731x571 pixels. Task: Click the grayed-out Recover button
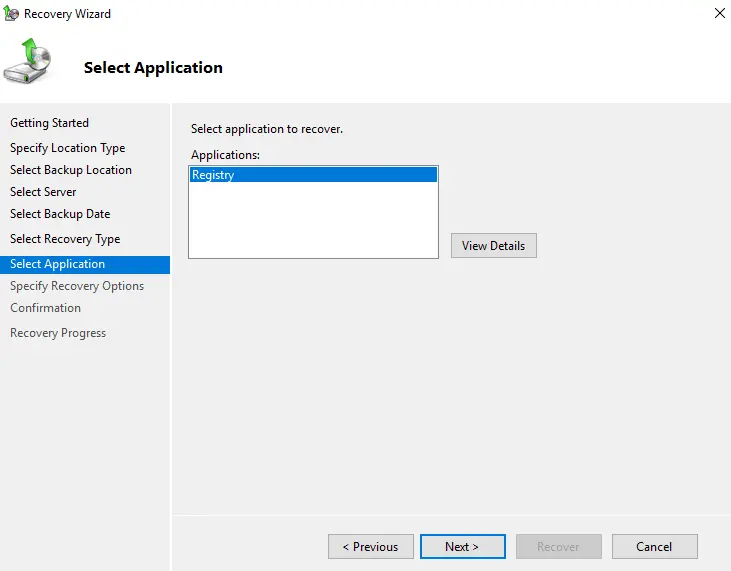[558, 547]
